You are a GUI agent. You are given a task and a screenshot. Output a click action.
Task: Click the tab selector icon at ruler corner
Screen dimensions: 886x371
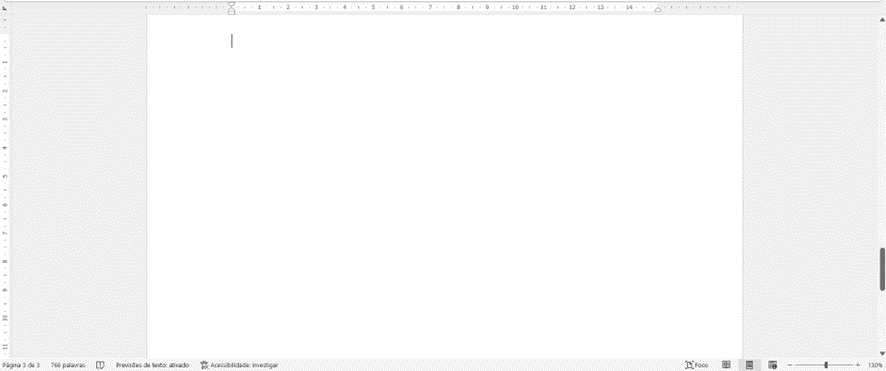click(x=5, y=8)
